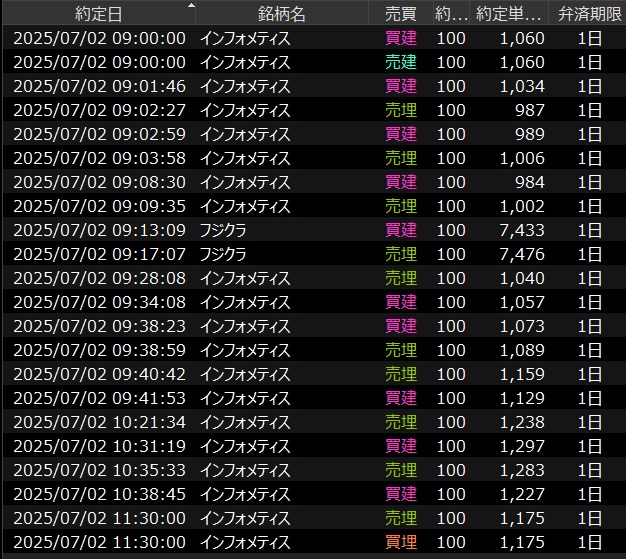Click quantity 100 in the 09:13:09 row

(451, 230)
